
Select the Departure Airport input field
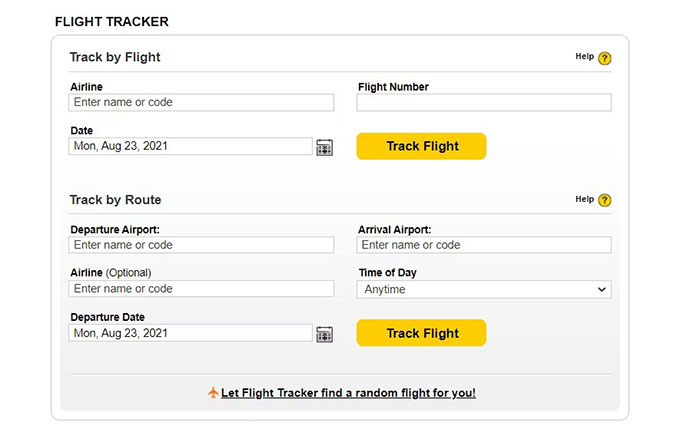tap(201, 245)
